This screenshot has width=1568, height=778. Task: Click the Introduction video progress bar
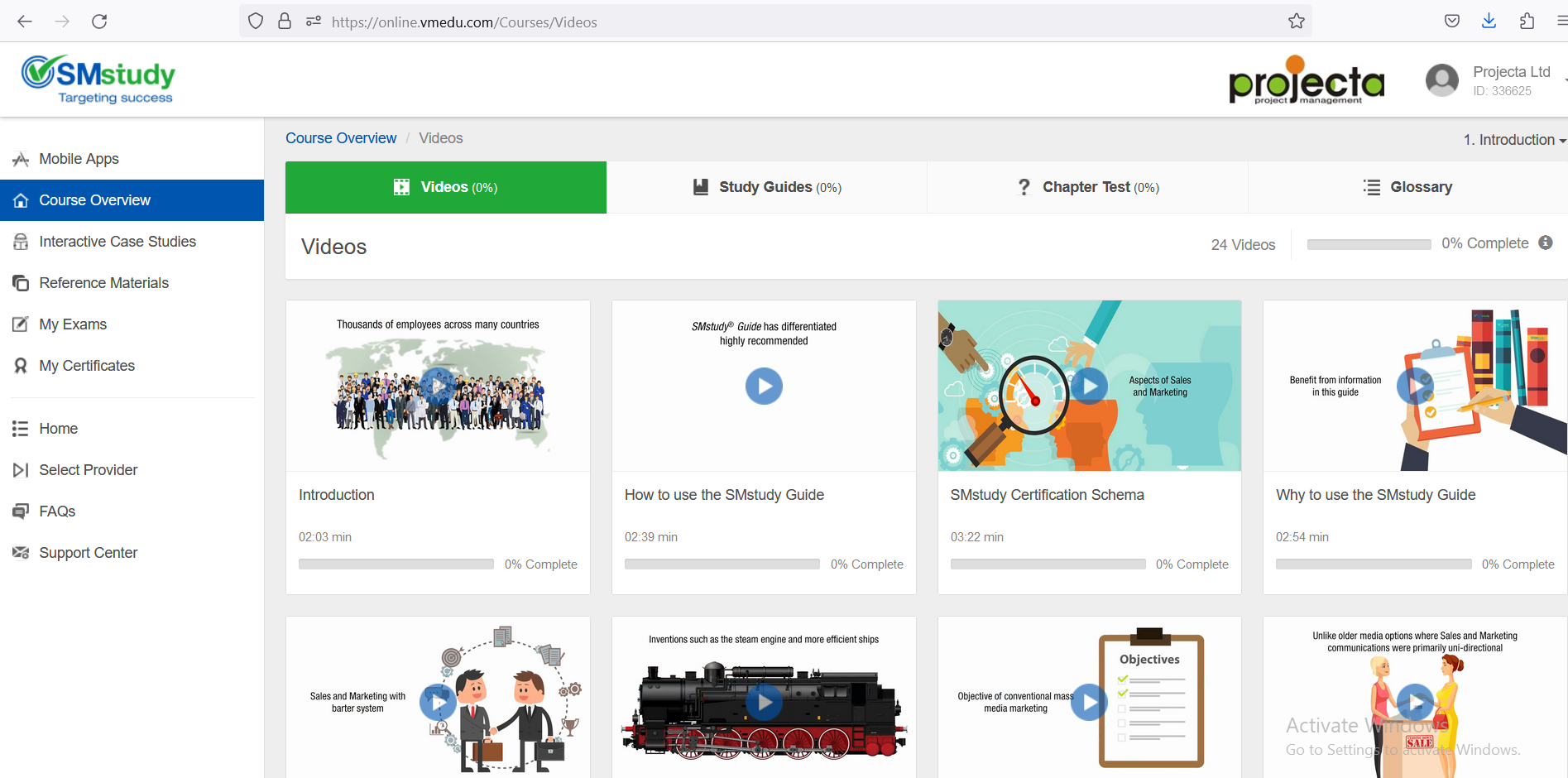click(x=396, y=564)
